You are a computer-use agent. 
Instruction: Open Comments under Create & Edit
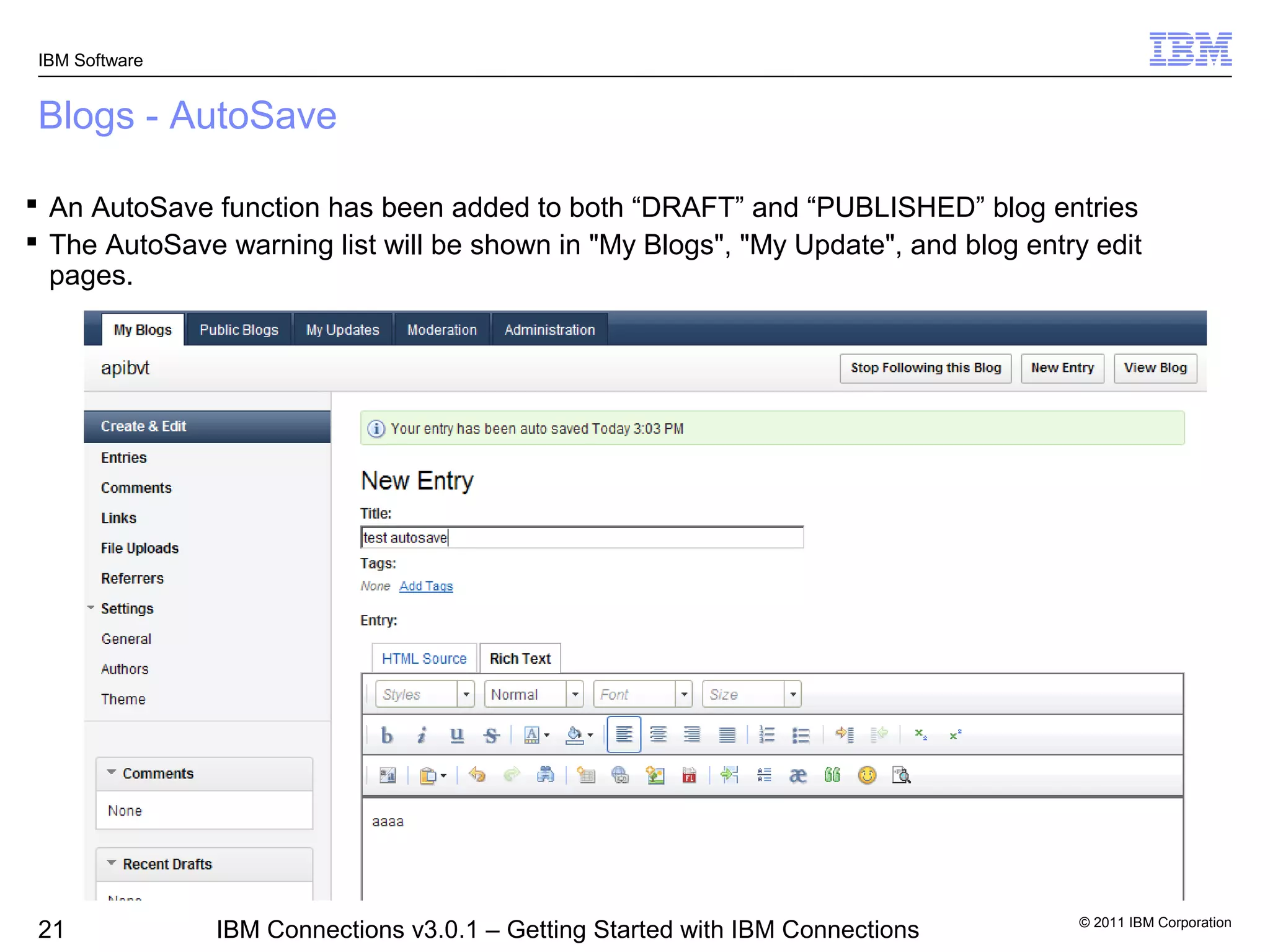[x=136, y=488]
